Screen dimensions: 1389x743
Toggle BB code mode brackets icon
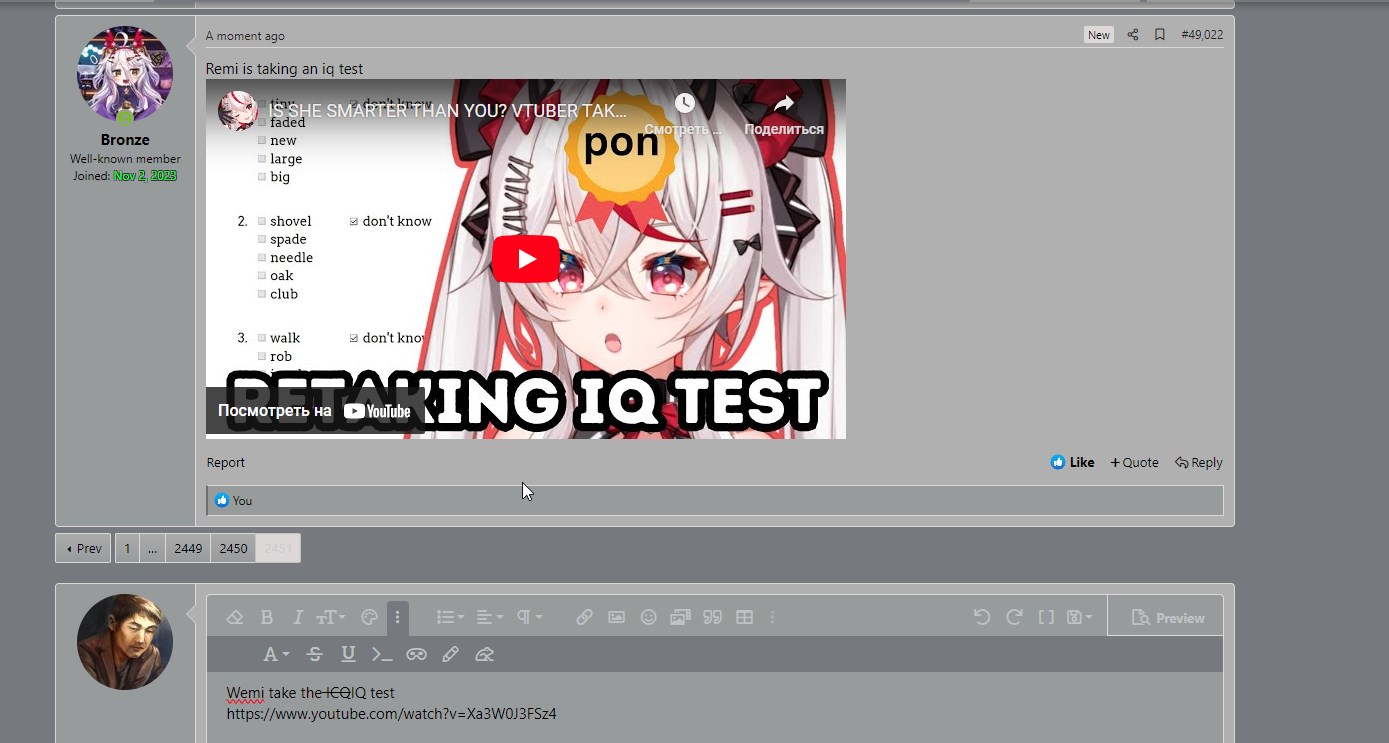point(1046,618)
